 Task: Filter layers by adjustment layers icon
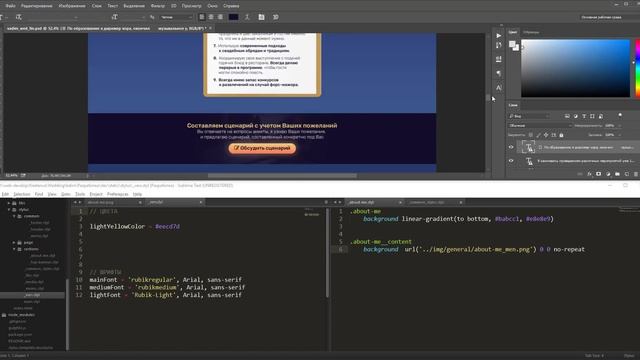tap(576, 116)
